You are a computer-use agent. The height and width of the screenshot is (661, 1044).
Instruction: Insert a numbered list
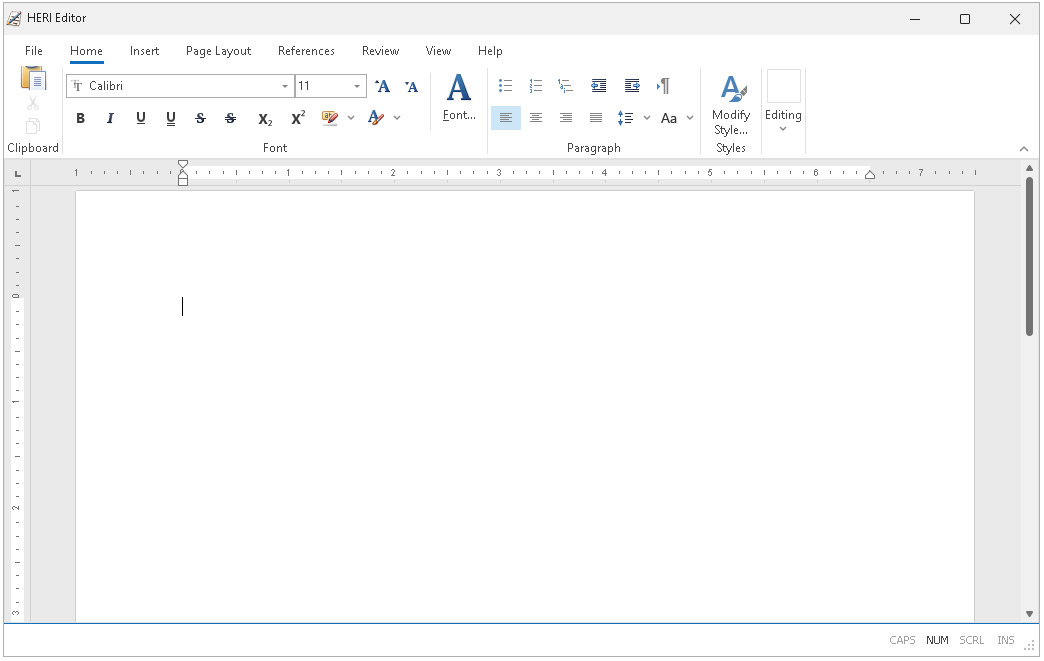(535, 85)
